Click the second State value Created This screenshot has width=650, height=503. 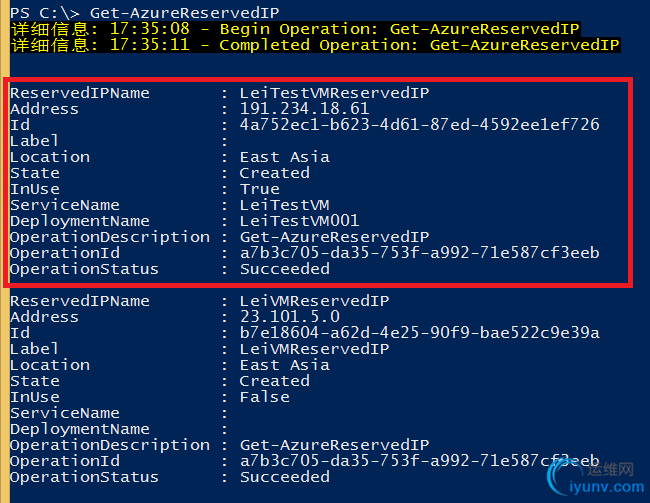pyautogui.click(x=274, y=381)
